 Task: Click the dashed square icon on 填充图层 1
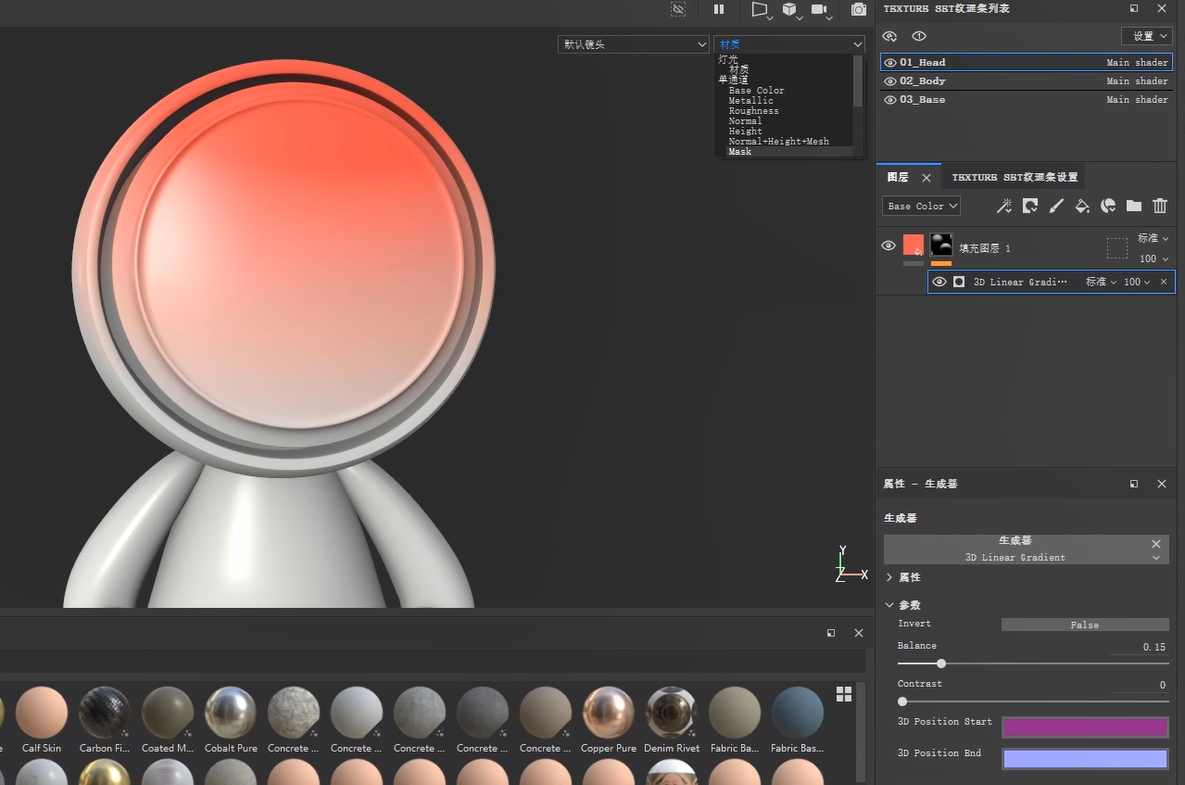[1117, 248]
